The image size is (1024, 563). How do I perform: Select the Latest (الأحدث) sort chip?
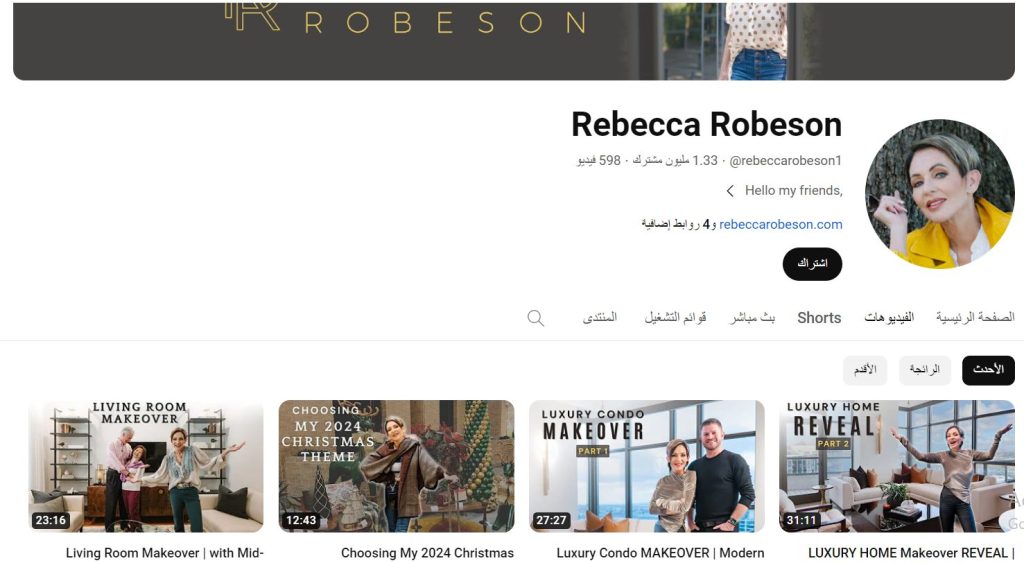987,370
